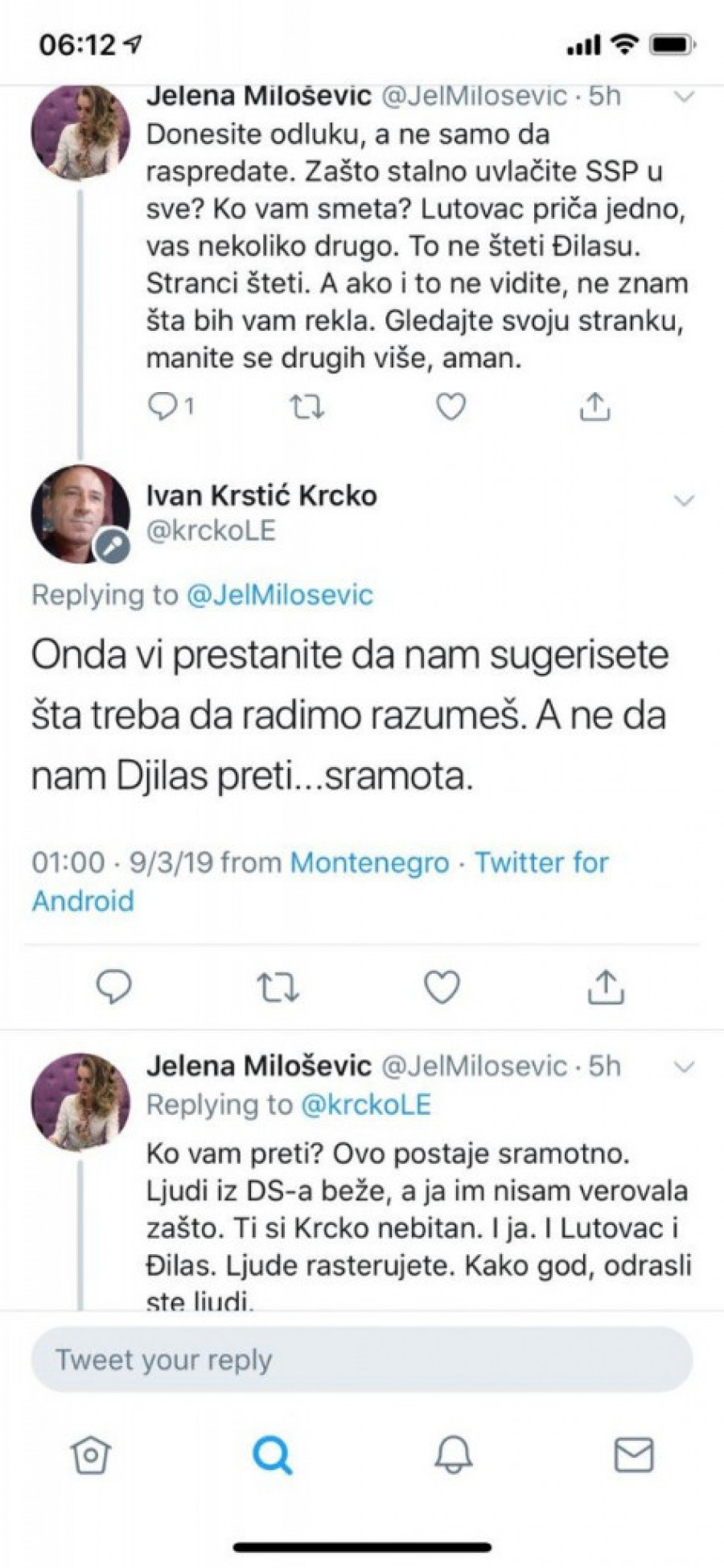Open the Notifications bell tab
This screenshot has width=724, height=1568.
click(453, 1455)
